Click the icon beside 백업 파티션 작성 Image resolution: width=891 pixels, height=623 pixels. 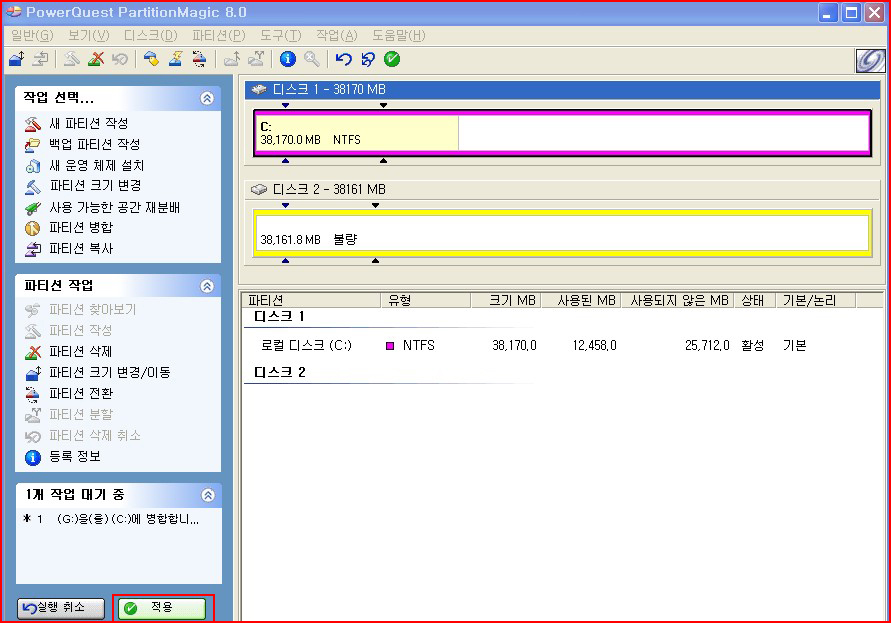[33, 144]
